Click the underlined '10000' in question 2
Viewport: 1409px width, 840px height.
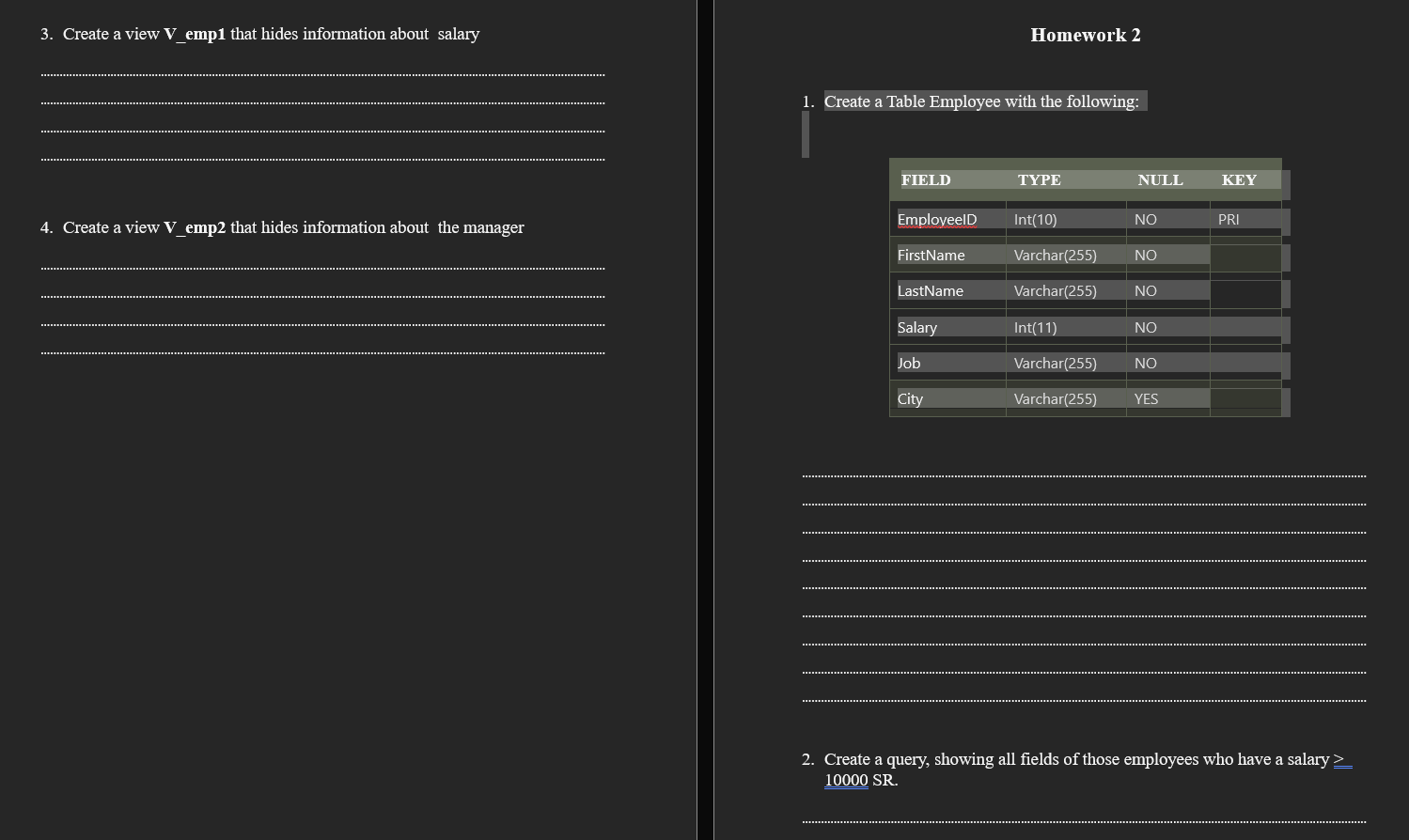pos(846,780)
